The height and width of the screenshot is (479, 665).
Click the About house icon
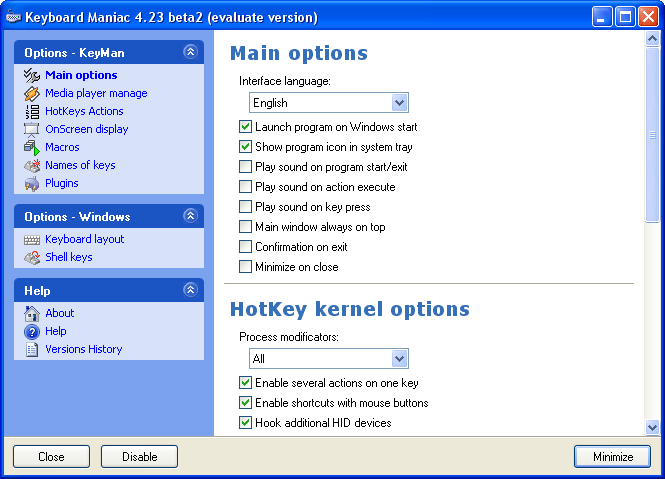coord(32,314)
